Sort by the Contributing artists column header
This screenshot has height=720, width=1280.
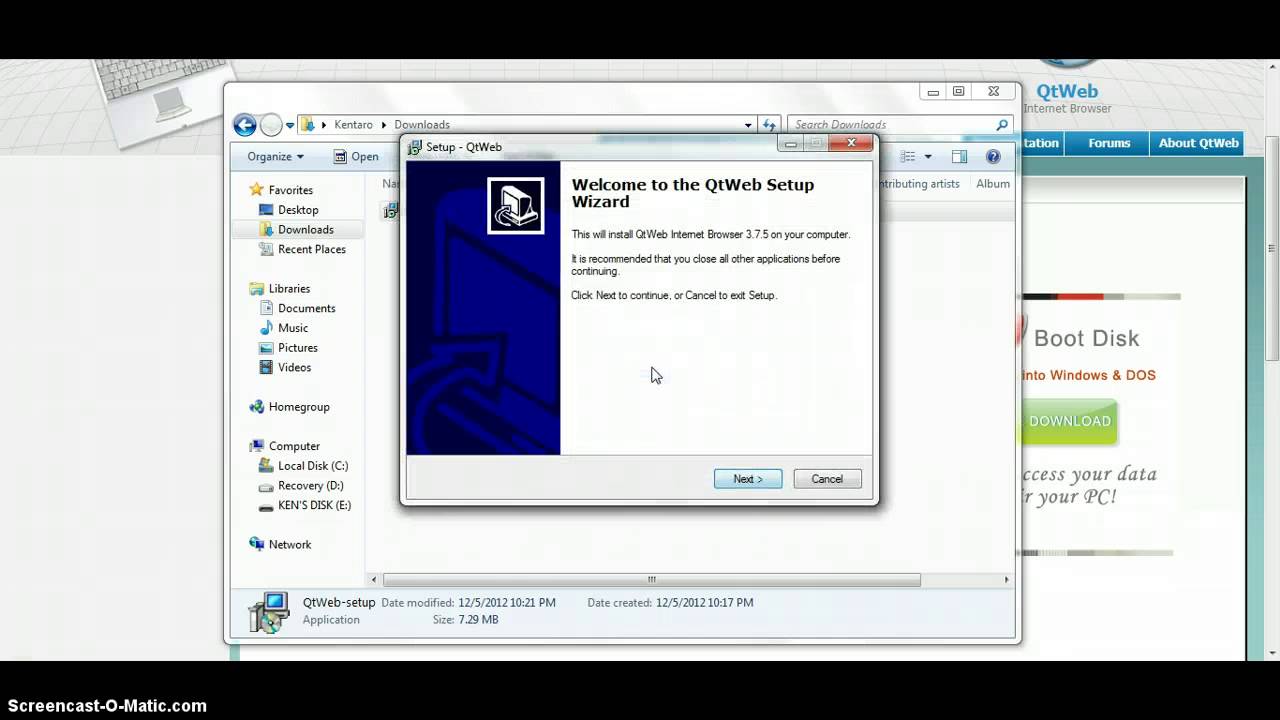coord(919,184)
